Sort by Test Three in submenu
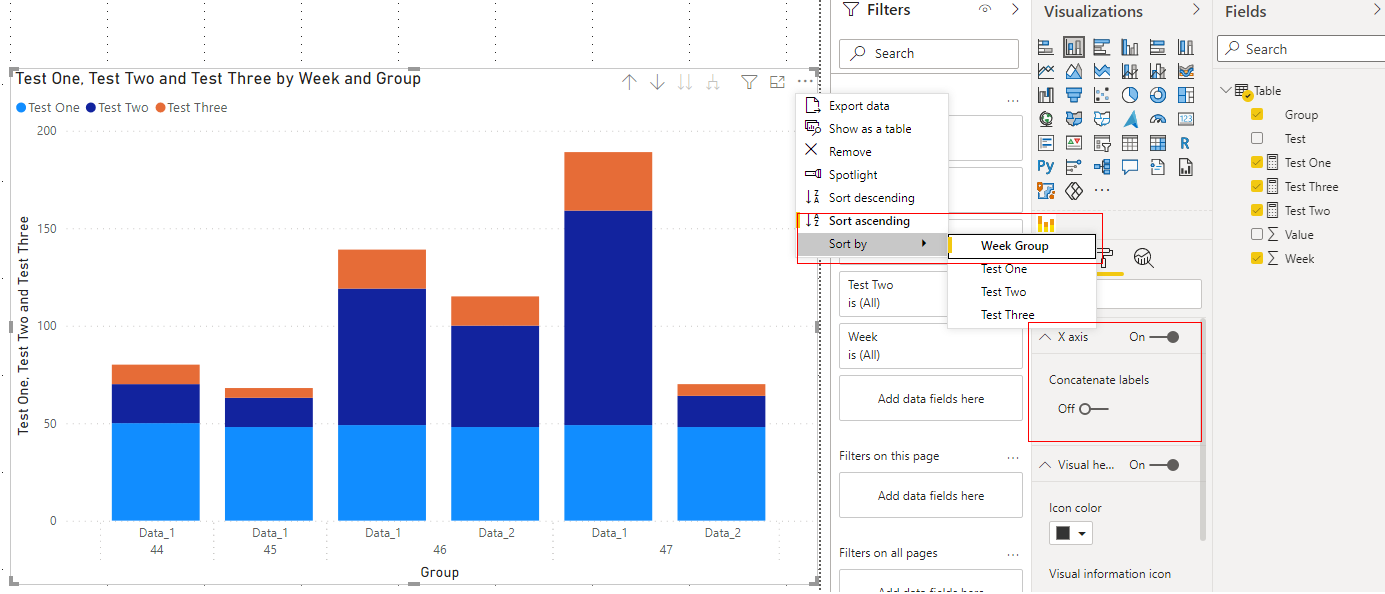 [1021, 315]
